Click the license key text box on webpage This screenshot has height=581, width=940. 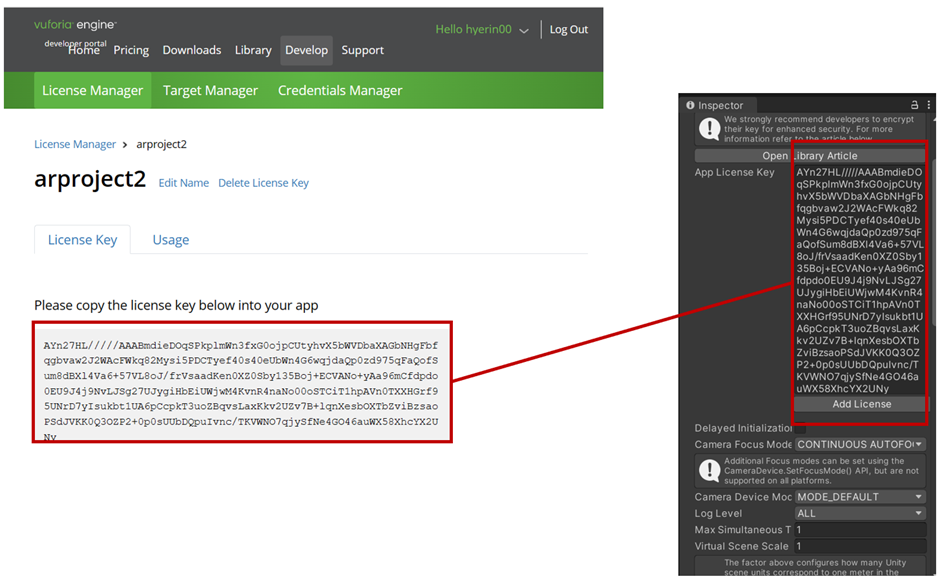pos(242,383)
